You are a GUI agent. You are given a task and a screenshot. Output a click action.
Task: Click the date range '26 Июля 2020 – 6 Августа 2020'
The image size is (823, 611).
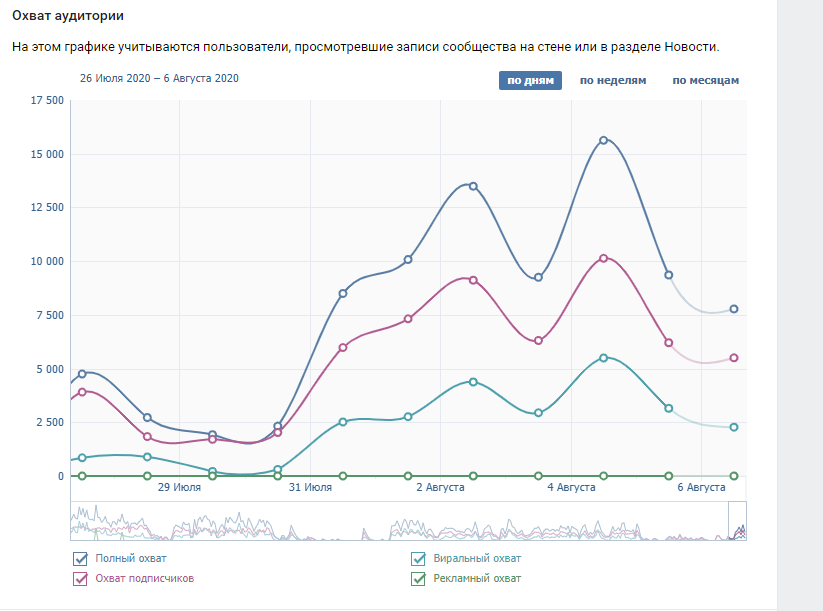tap(159, 78)
